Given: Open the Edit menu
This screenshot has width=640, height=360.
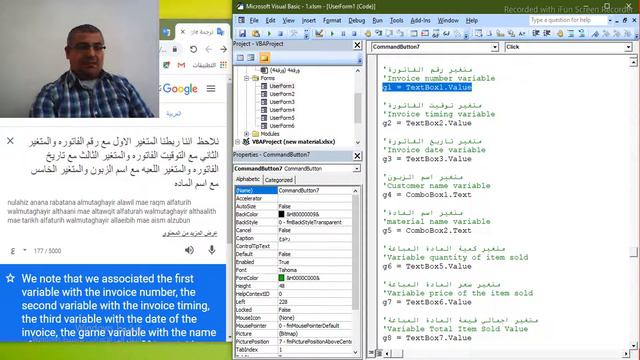Looking at the screenshot, I should click(270, 20).
